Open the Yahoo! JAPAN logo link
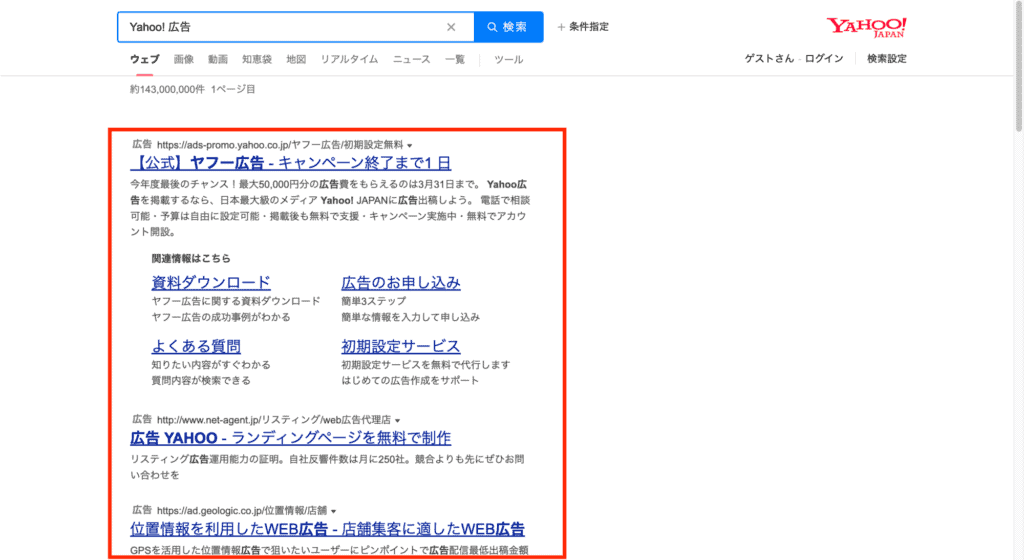Viewport: 1024px width, 560px height. pyautogui.click(x=867, y=27)
